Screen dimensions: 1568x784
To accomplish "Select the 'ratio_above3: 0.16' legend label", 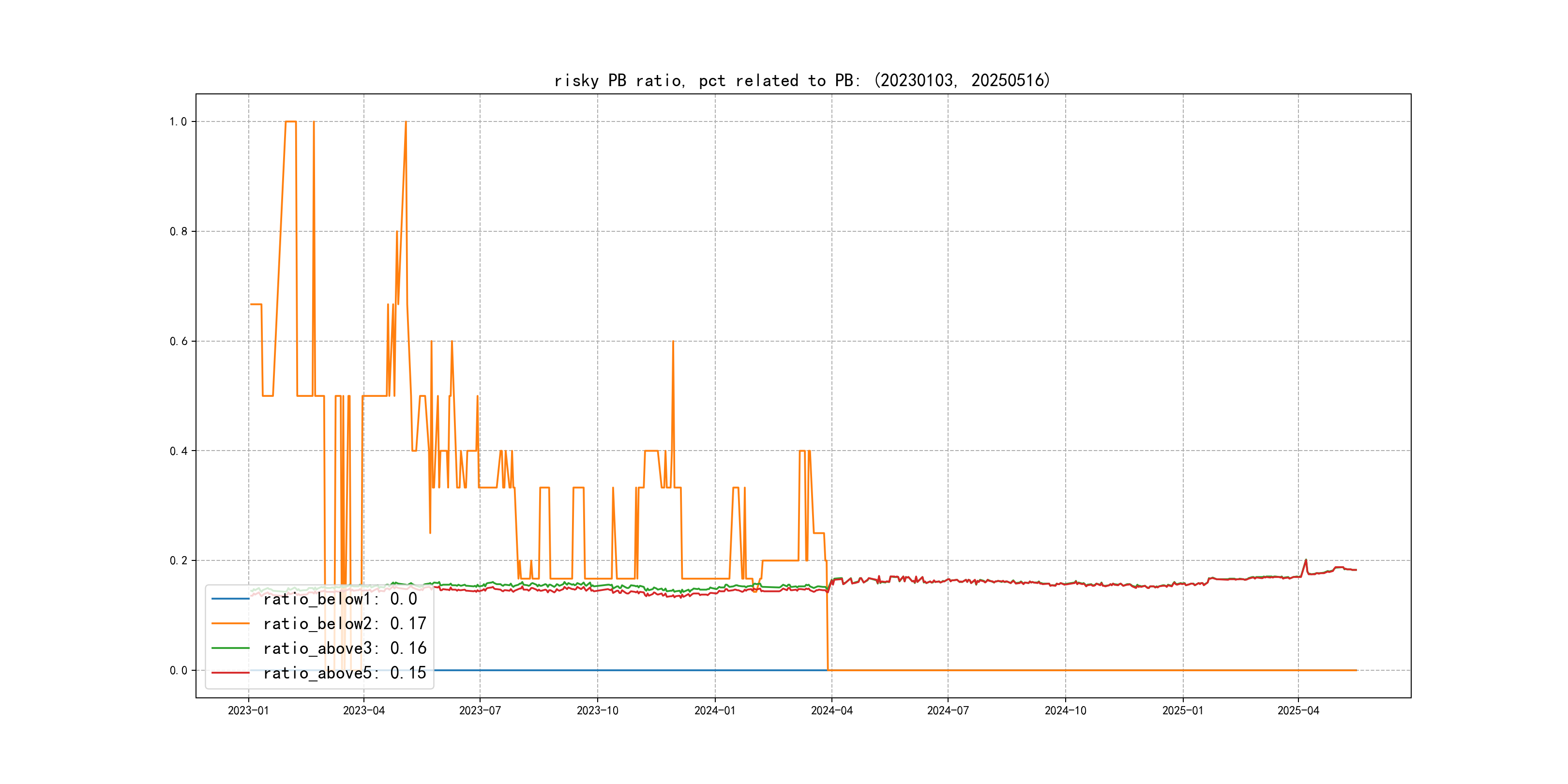I will coord(345,648).
